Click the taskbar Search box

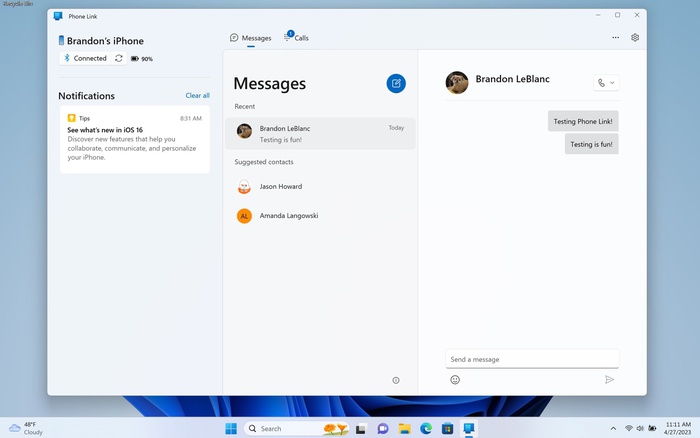(x=296, y=429)
